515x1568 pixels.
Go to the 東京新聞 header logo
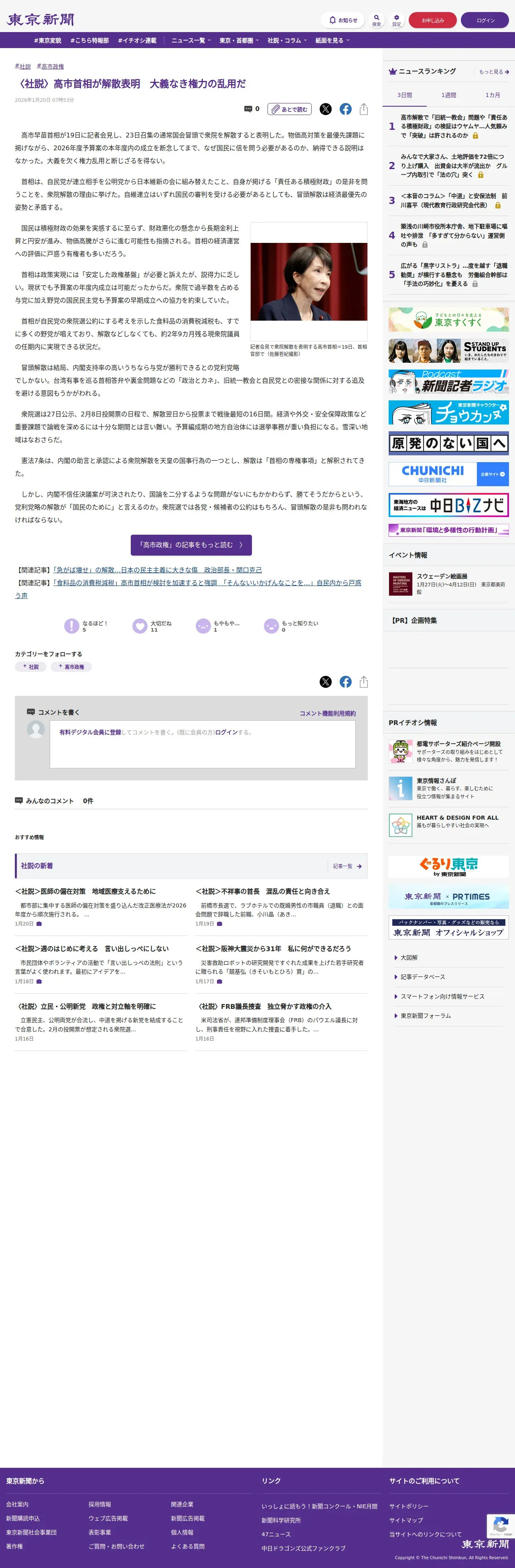(x=40, y=20)
